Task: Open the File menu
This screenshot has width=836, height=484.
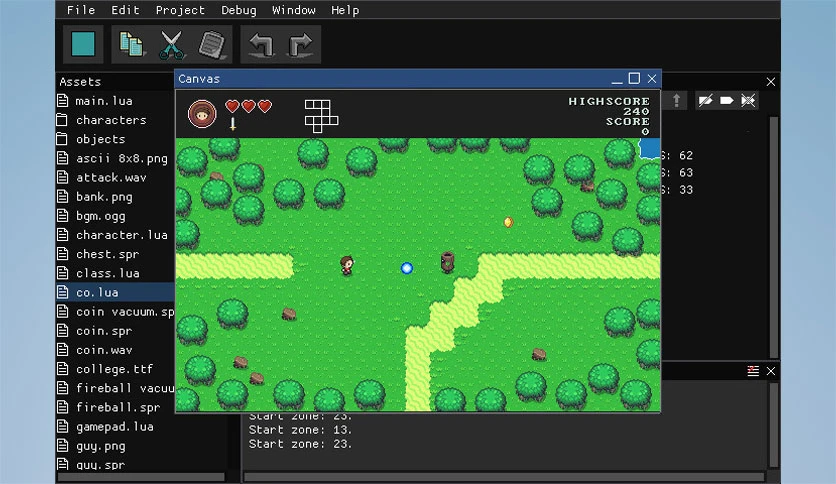Action: click(81, 10)
